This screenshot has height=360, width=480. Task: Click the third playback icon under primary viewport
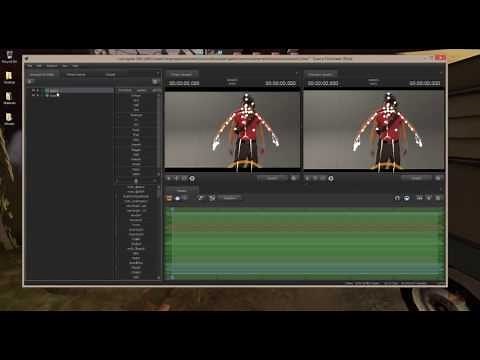(184, 178)
